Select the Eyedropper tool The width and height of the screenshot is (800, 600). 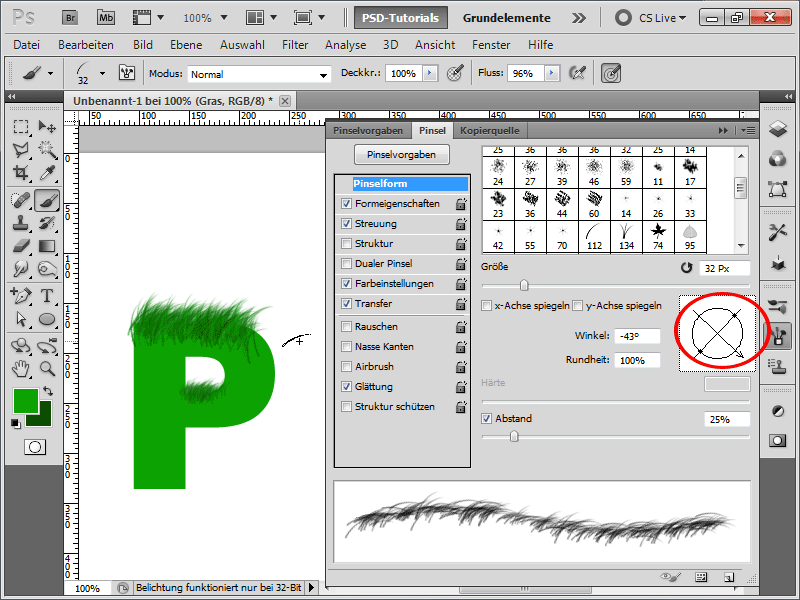[47, 173]
